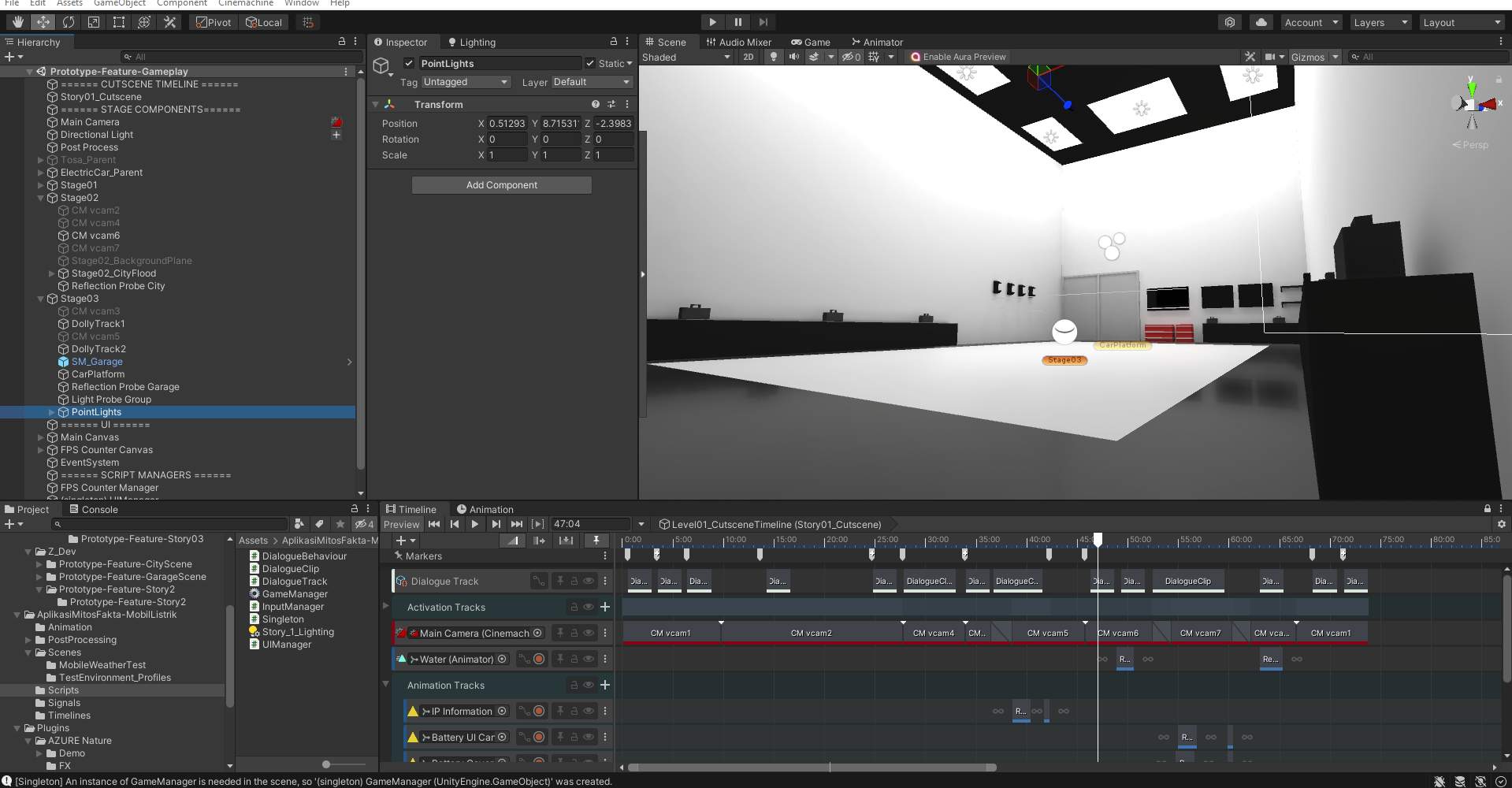This screenshot has width=1512, height=788.
Task: Click Enable Aura Preview button
Action: point(958,57)
